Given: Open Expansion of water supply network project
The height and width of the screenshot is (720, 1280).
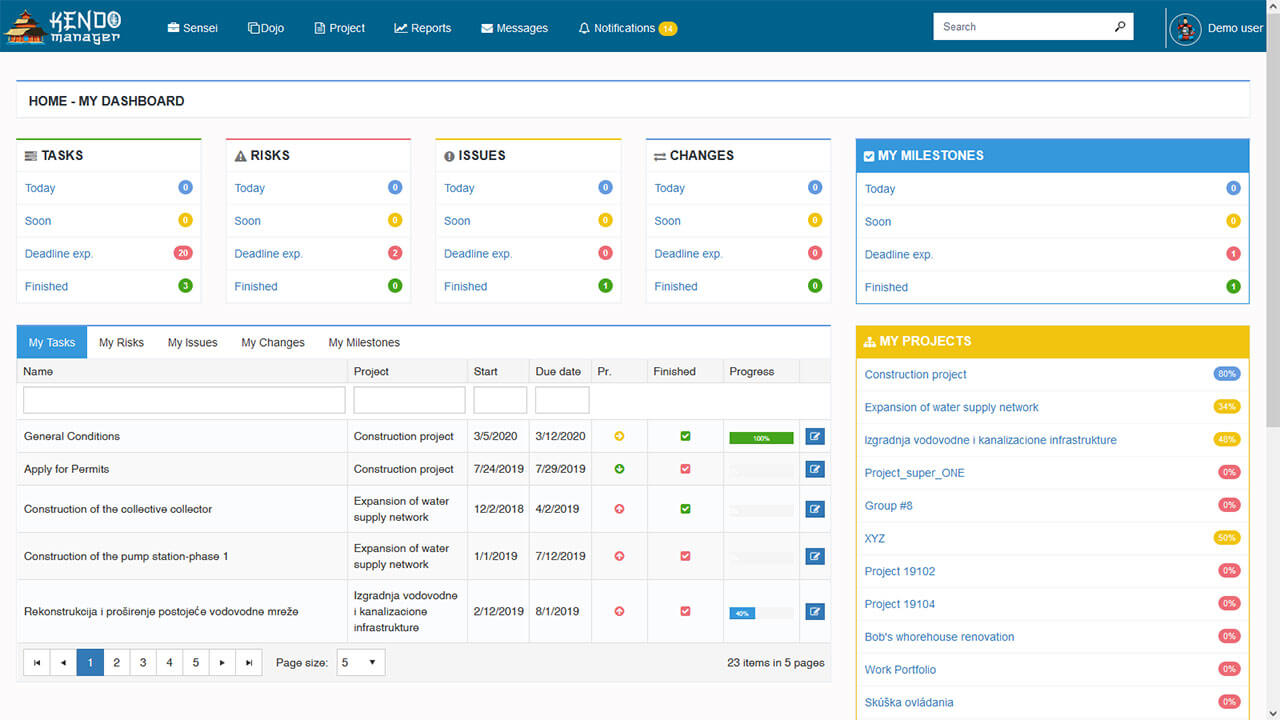Looking at the screenshot, I should point(952,408).
